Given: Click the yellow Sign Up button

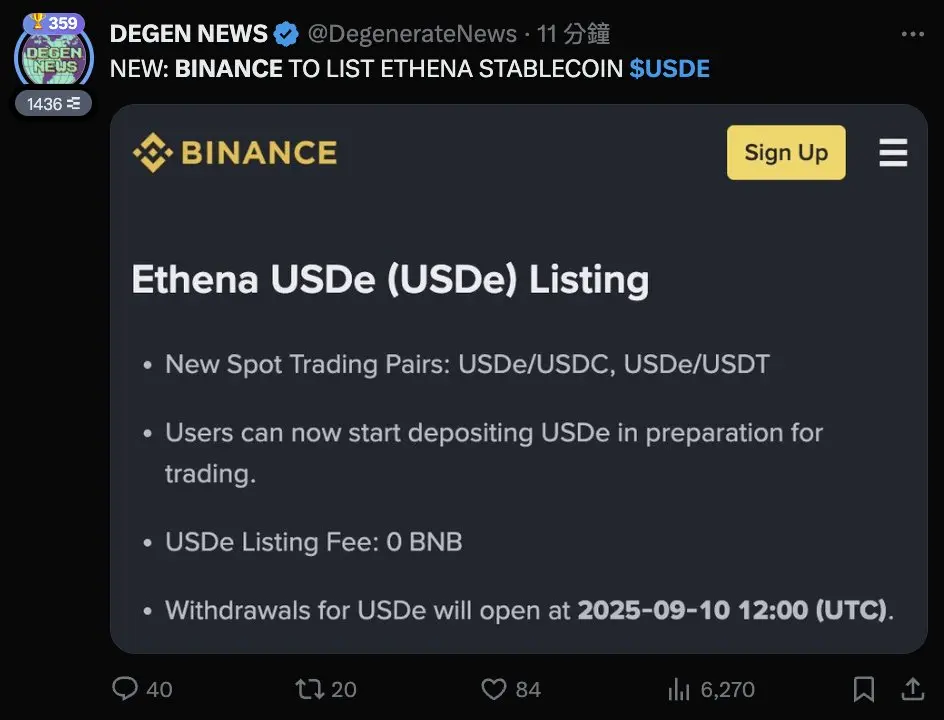Looking at the screenshot, I should 786,152.
